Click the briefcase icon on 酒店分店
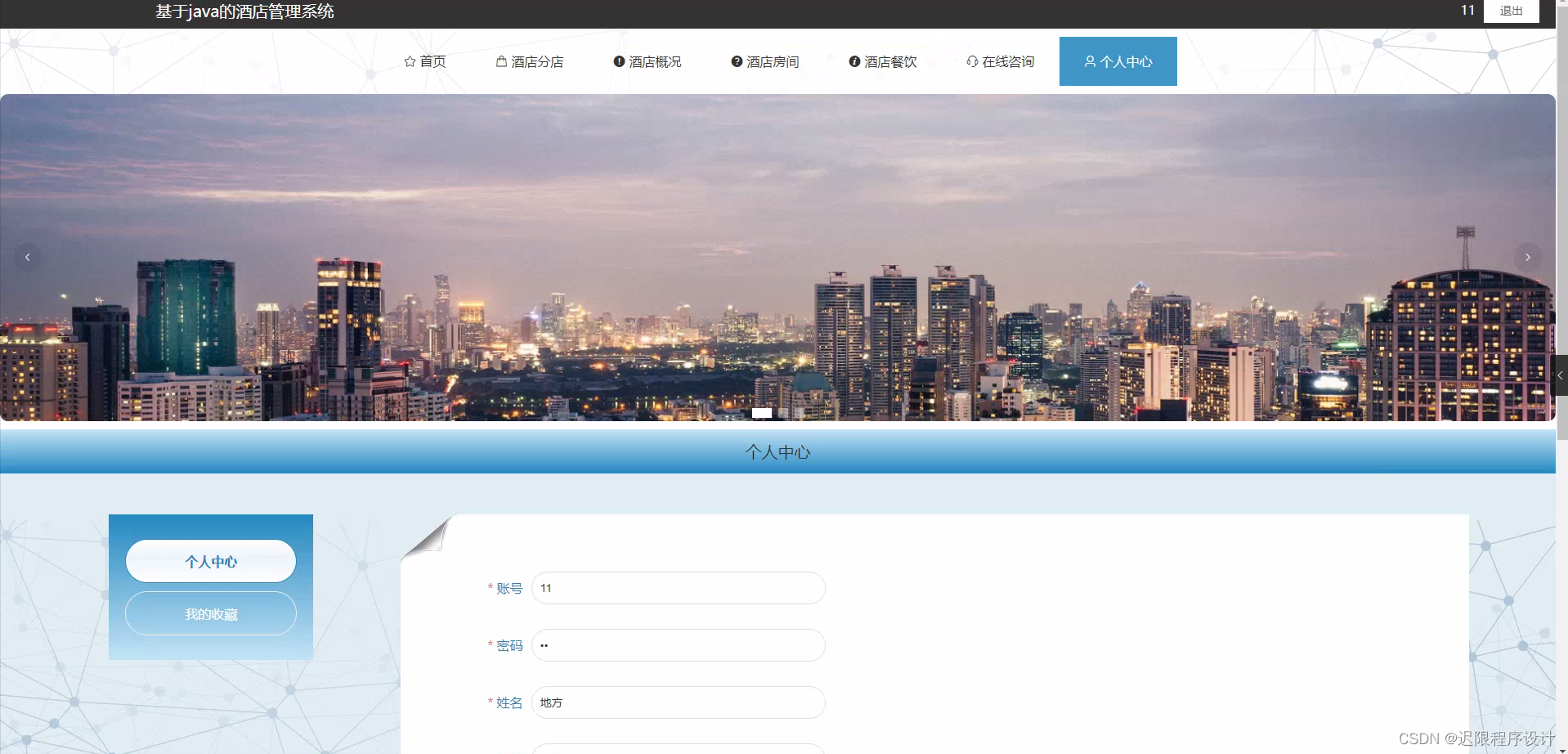The image size is (1568, 754). click(501, 61)
